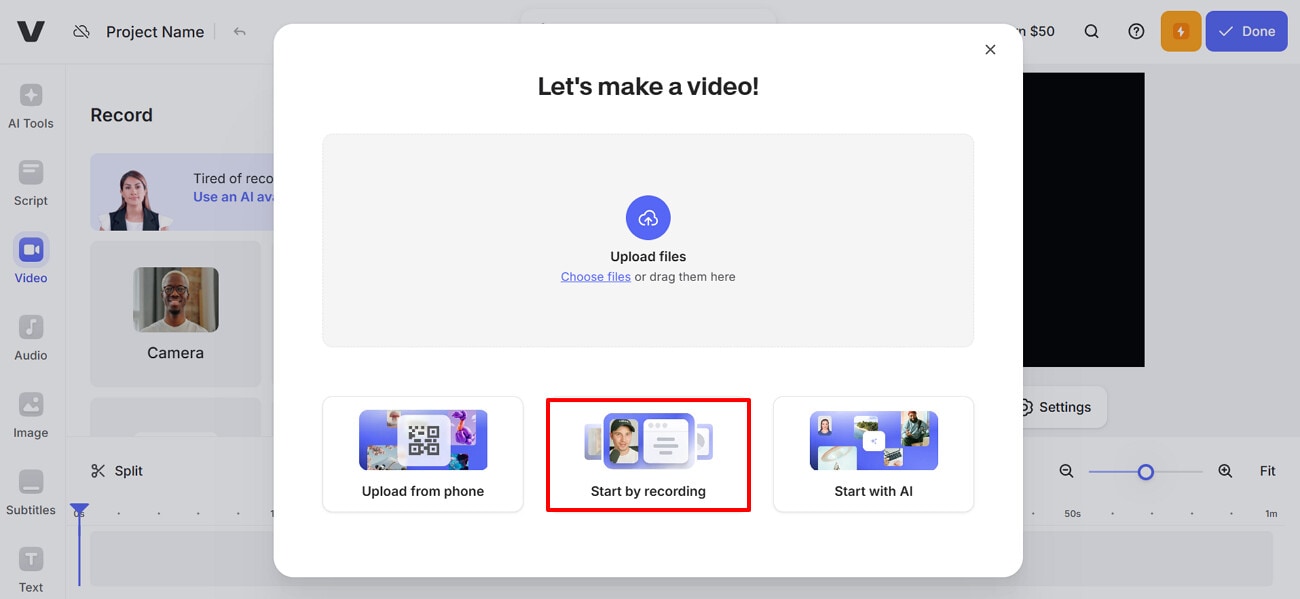The image size is (1300, 599).
Task: Zoom in using the timeline magnifier icon
Action: point(1225,470)
